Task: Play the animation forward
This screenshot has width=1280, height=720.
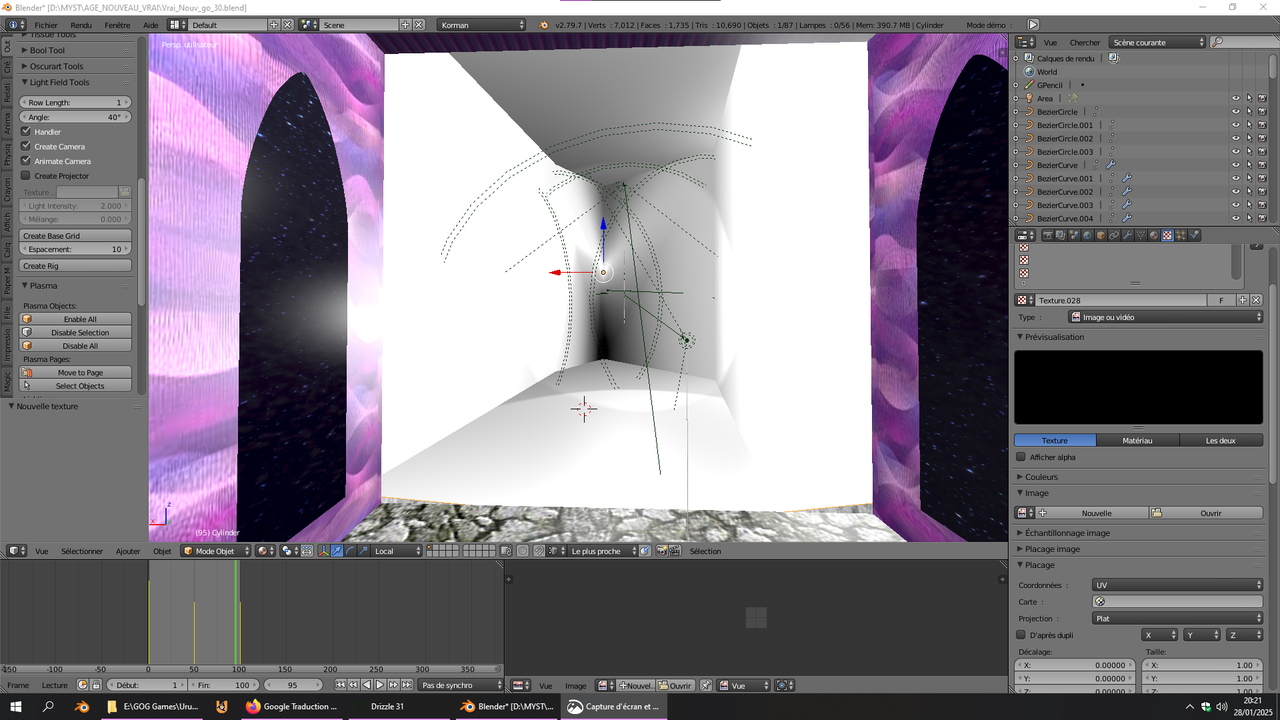Action: 380,685
